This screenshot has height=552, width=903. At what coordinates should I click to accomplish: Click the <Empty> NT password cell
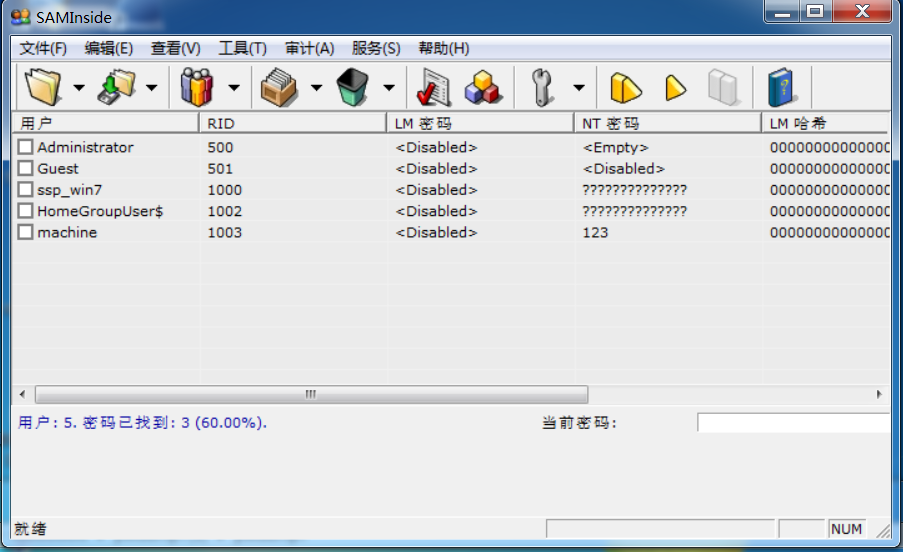pos(616,147)
